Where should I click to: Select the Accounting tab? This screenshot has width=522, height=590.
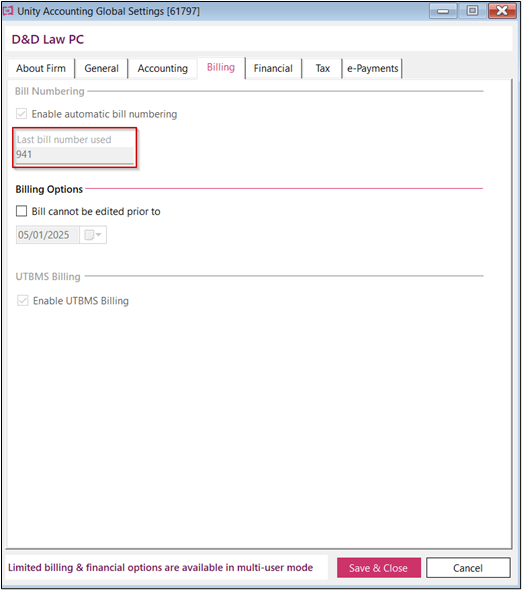(163, 68)
